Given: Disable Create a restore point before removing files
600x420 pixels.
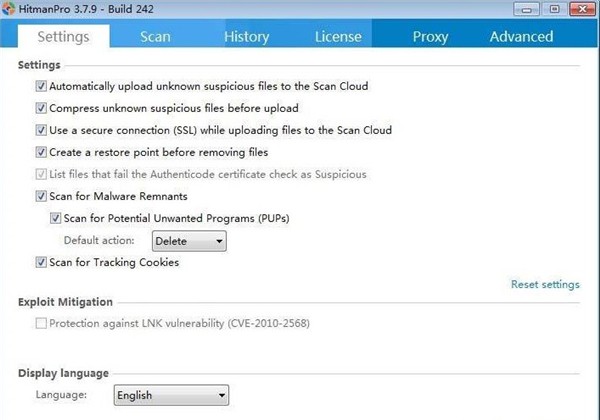Looking at the screenshot, I should coord(41,152).
